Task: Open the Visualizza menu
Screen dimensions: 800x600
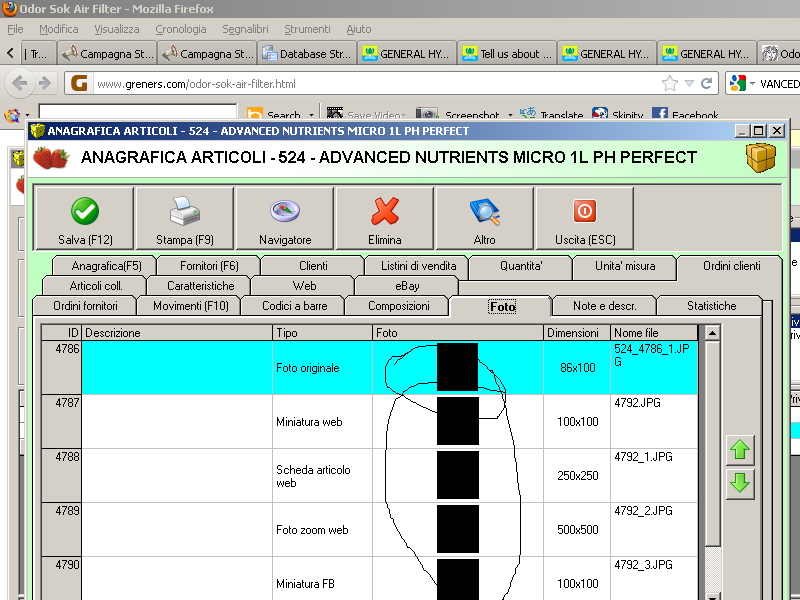Action: click(x=116, y=29)
